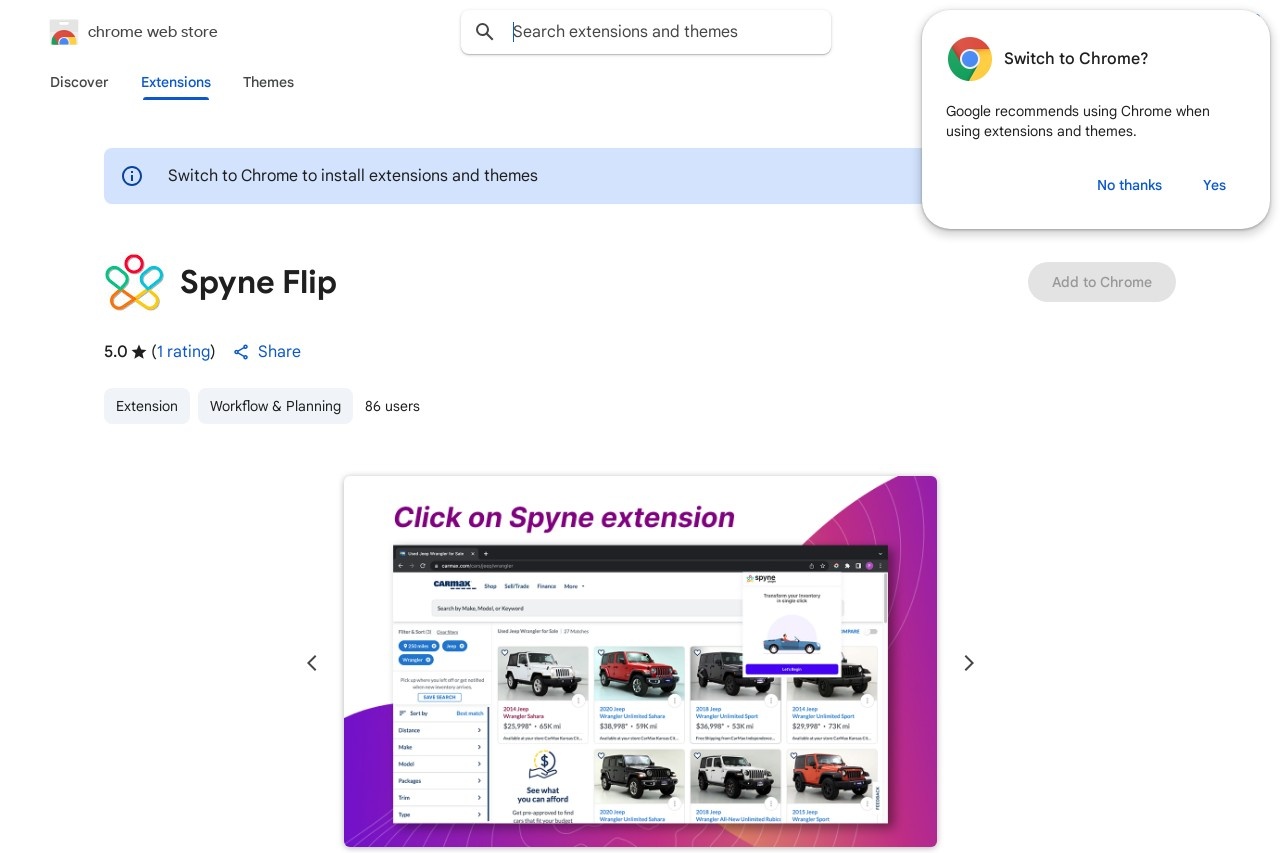Open the Discover tab
This screenshot has height=853, width=1280.
tap(79, 82)
